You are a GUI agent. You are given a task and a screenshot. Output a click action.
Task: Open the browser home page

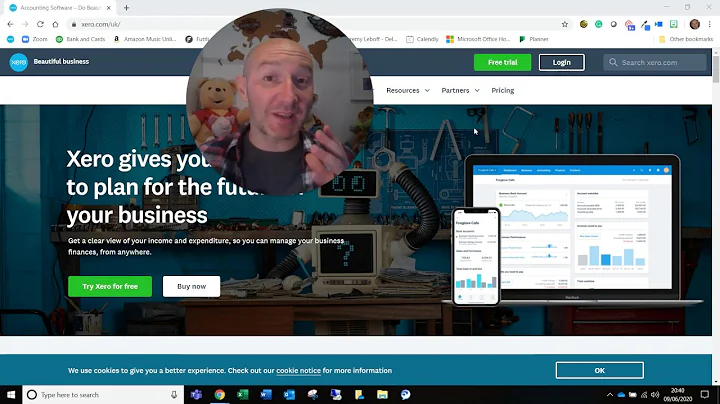(x=55, y=24)
